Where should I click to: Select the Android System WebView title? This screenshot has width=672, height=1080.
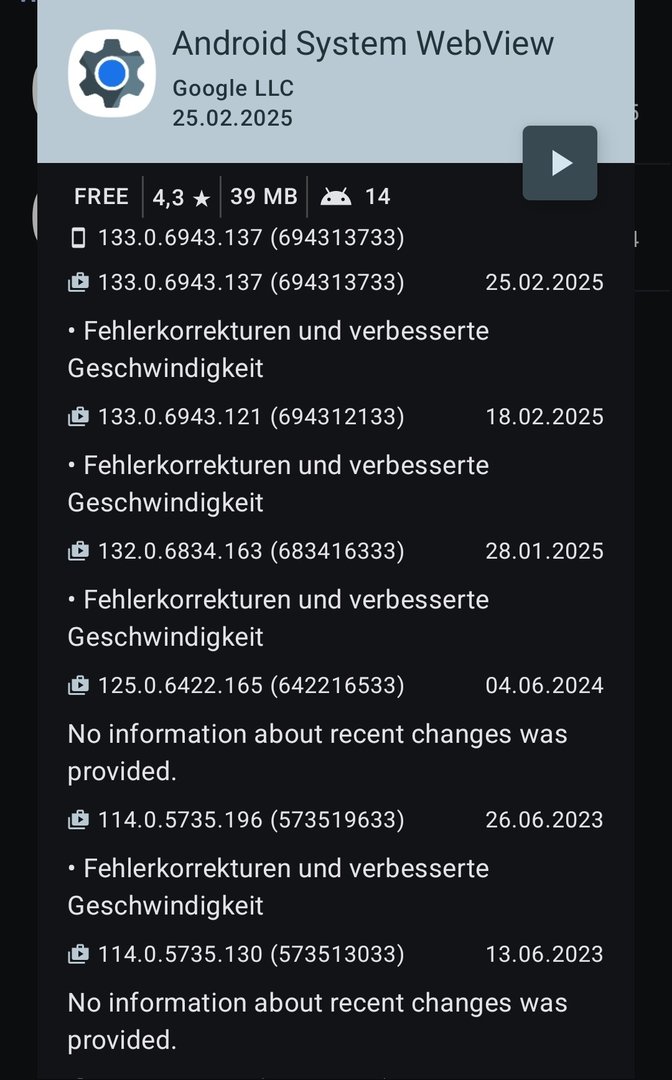click(x=363, y=43)
